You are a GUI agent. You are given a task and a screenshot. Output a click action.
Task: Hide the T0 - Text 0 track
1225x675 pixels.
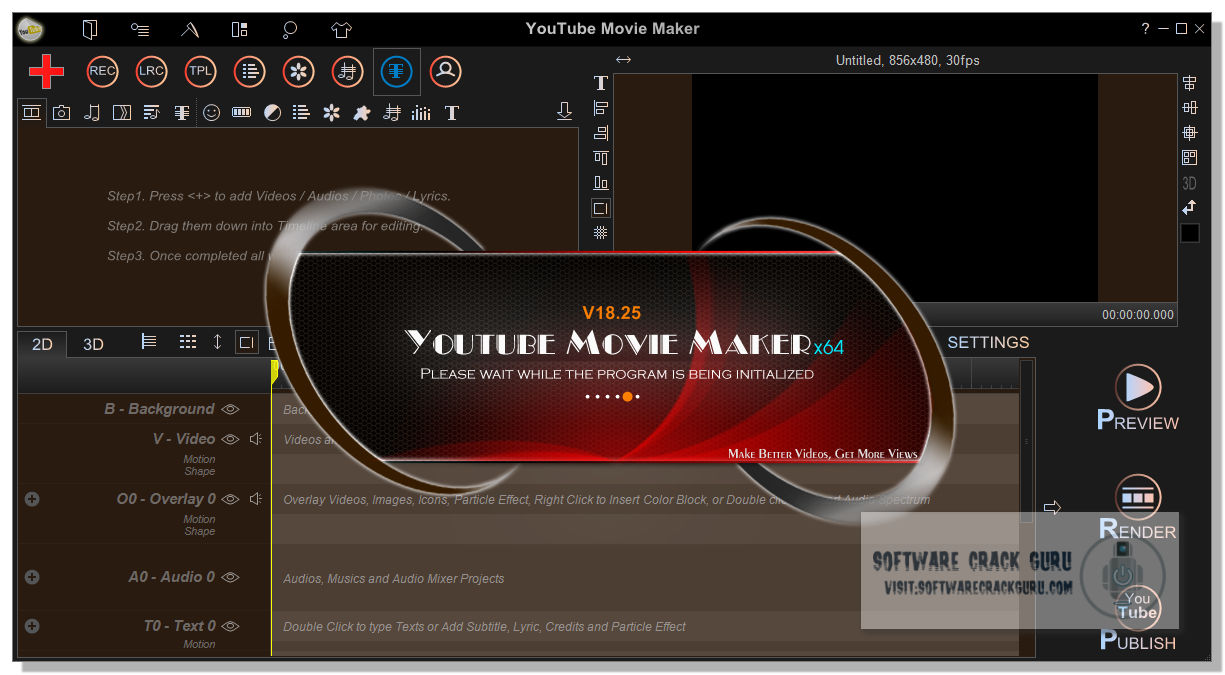click(231, 626)
